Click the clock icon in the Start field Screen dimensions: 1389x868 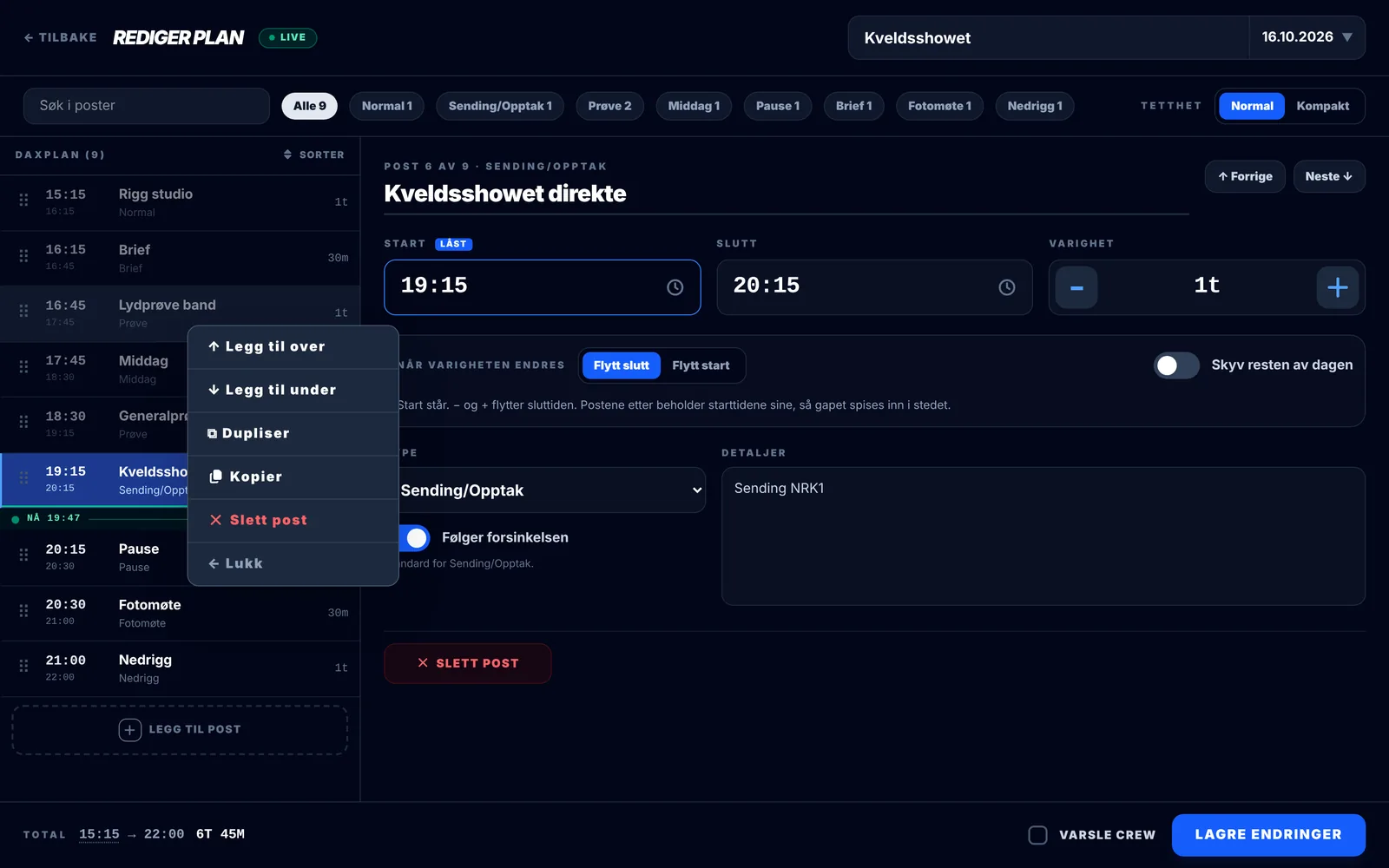tap(675, 287)
